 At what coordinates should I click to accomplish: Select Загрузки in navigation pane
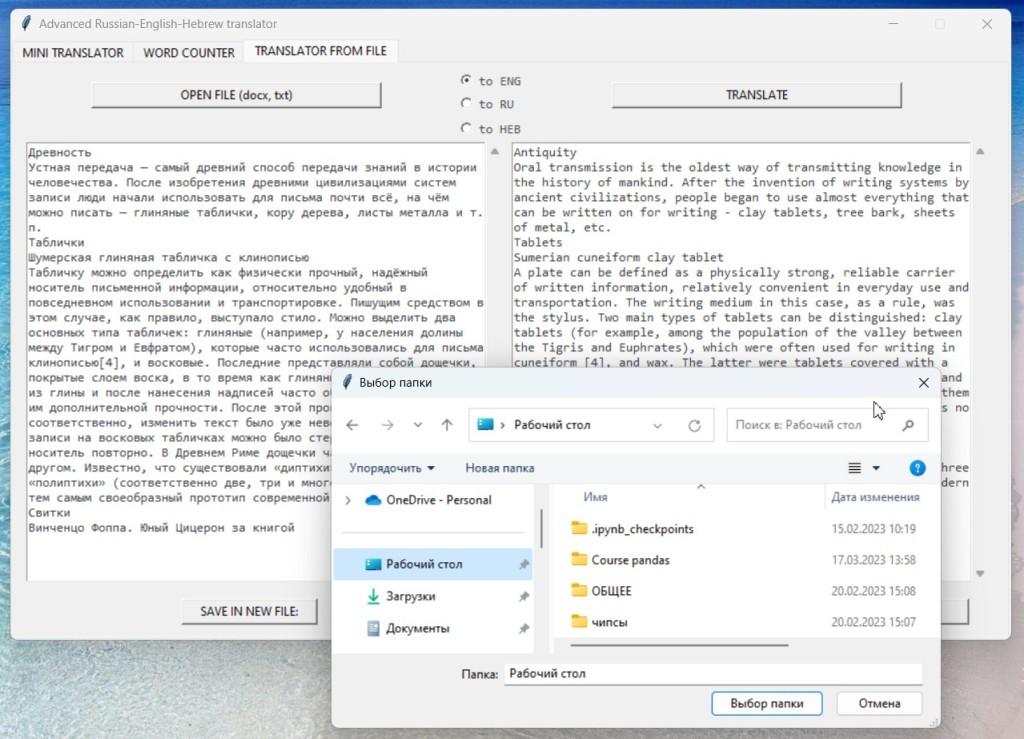click(x=433, y=596)
